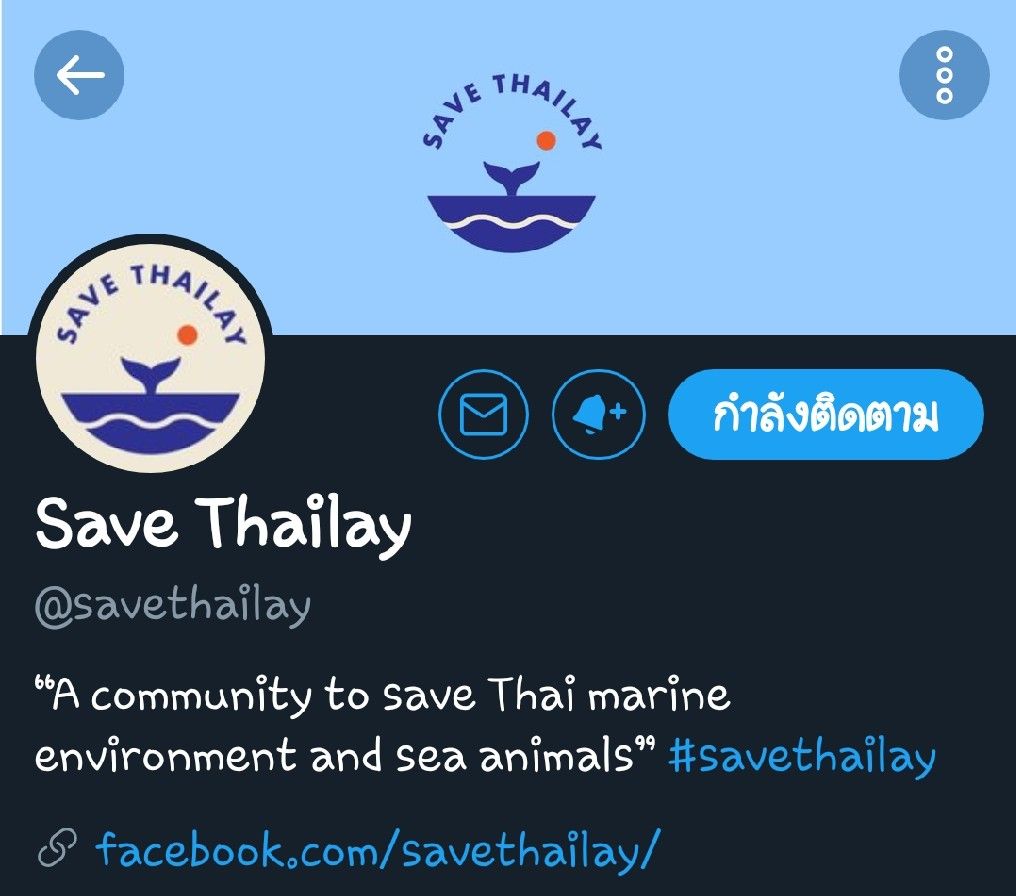Expand account options via vertical dots button
1016x896 pixels.
coord(945,75)
